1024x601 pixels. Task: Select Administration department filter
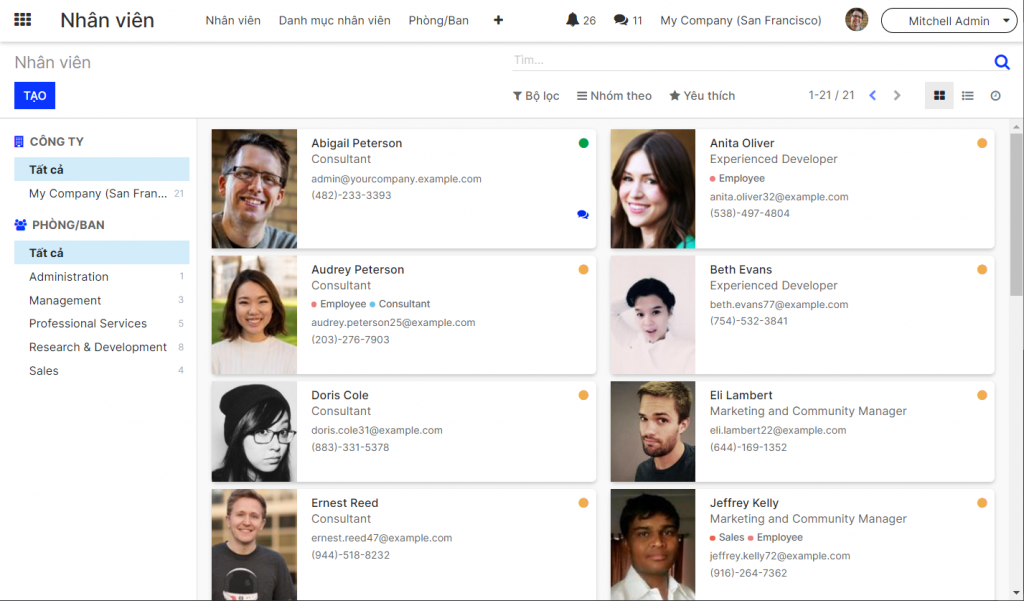(102, 276)
